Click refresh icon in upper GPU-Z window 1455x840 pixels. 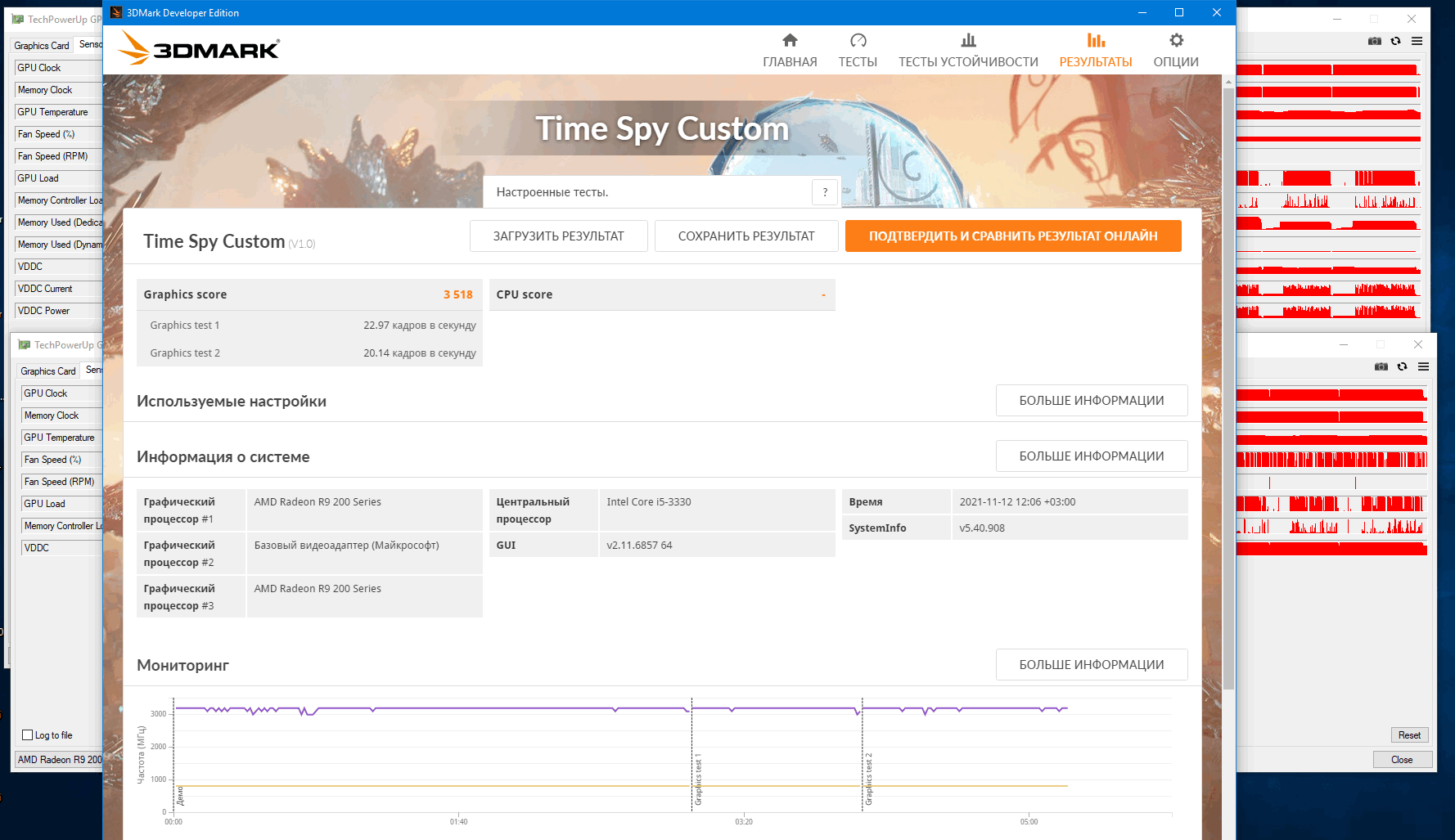click(1396, 41)
